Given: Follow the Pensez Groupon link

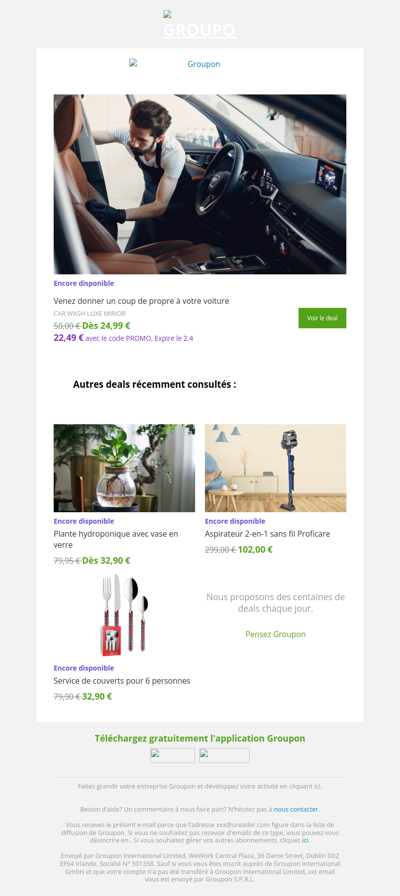Looking at the screenshot, I should coord(275,634).
